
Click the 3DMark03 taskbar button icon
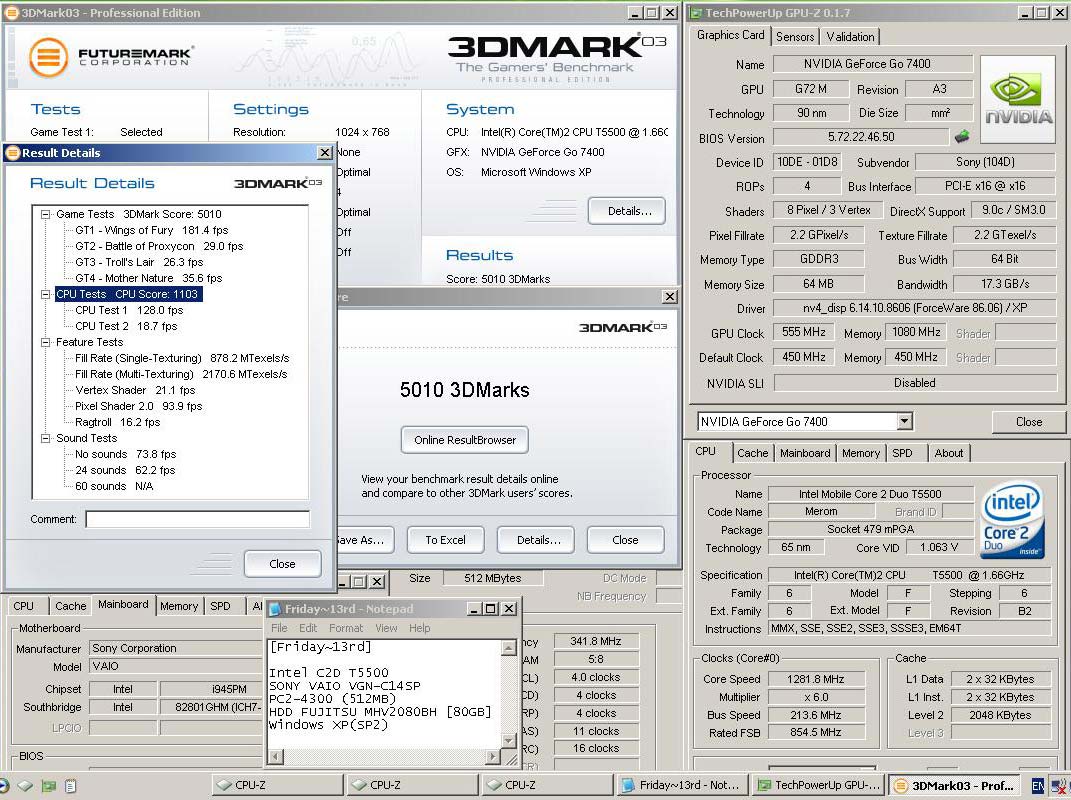[901, 786]
